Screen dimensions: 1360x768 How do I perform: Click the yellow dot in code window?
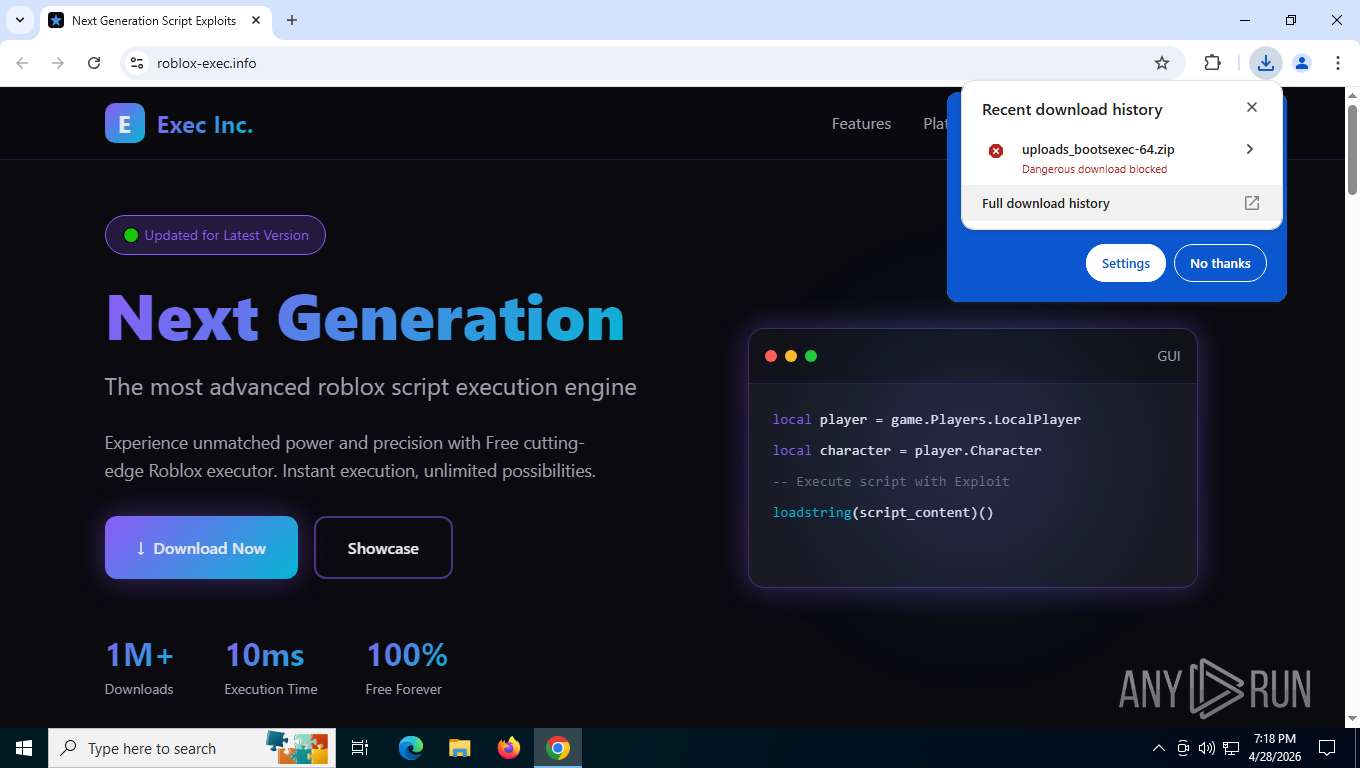[791, 356]
